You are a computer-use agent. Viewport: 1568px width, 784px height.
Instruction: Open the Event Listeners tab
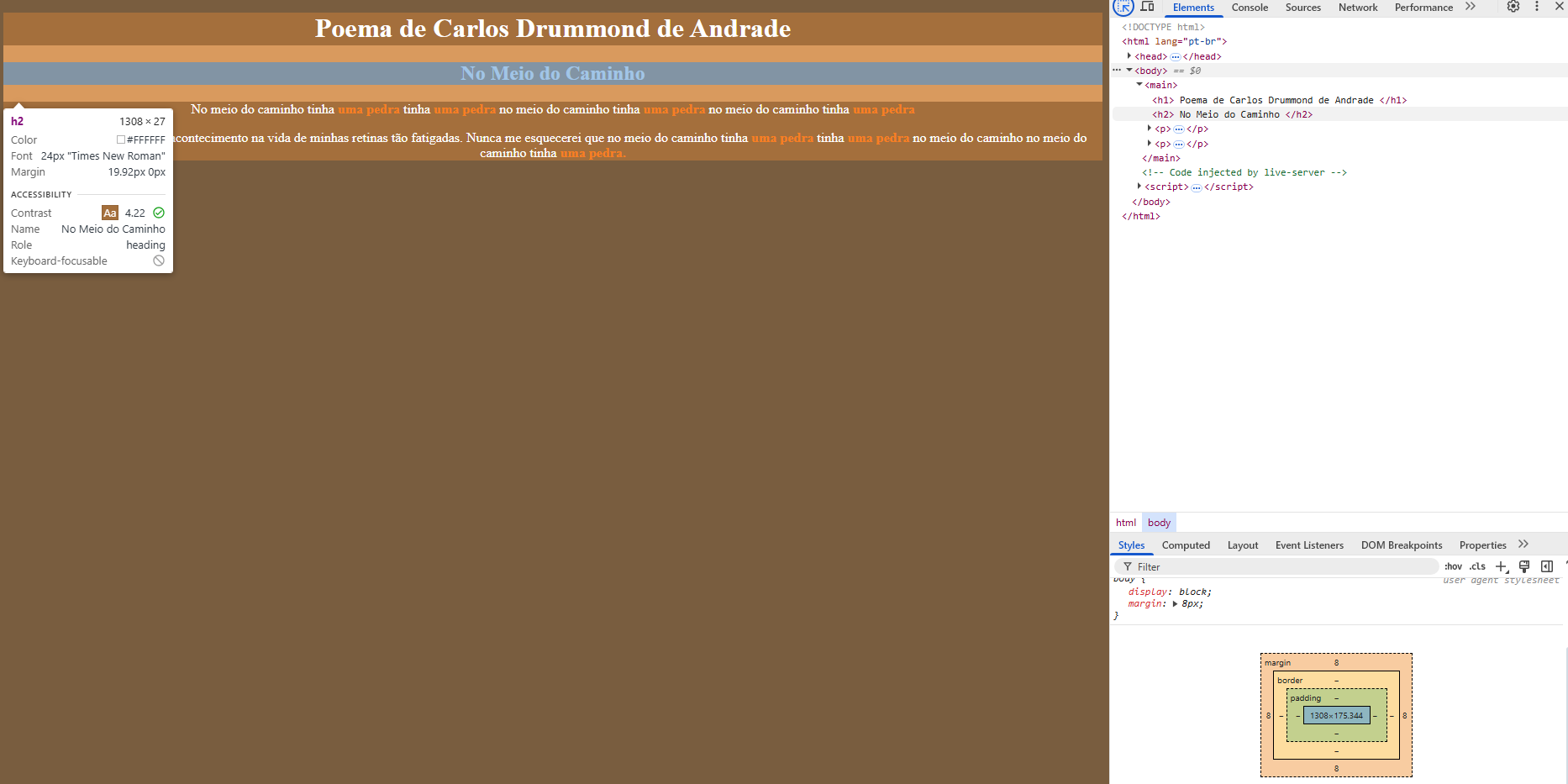coord(1309,545)
